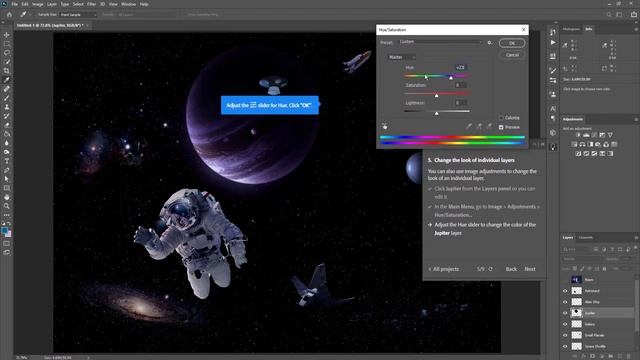
Task: Click Cancel in the Hue/Saturation dialog
Action: point(512,55)
